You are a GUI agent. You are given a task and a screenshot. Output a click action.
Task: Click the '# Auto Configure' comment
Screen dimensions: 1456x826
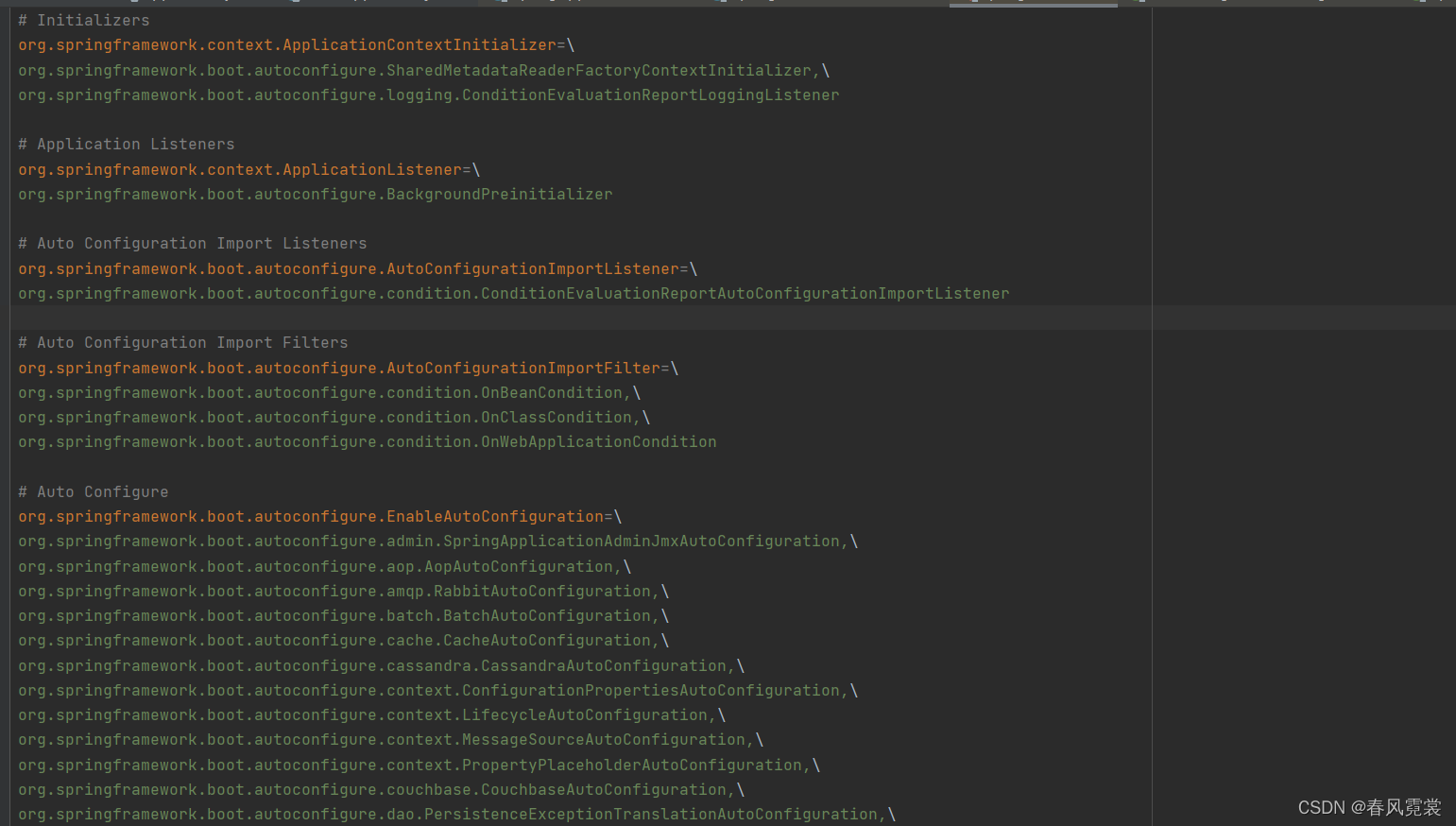94,491
